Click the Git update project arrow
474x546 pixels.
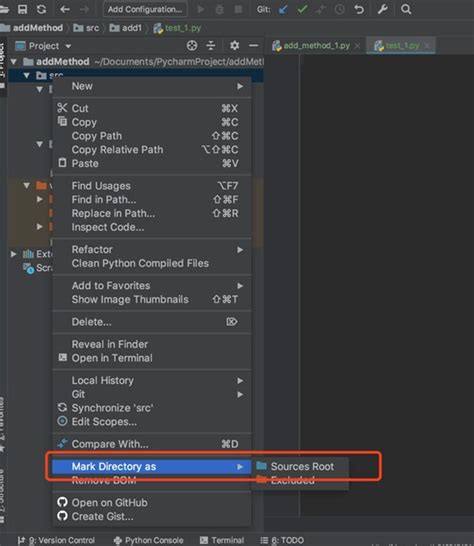click(x=283, y=9)
